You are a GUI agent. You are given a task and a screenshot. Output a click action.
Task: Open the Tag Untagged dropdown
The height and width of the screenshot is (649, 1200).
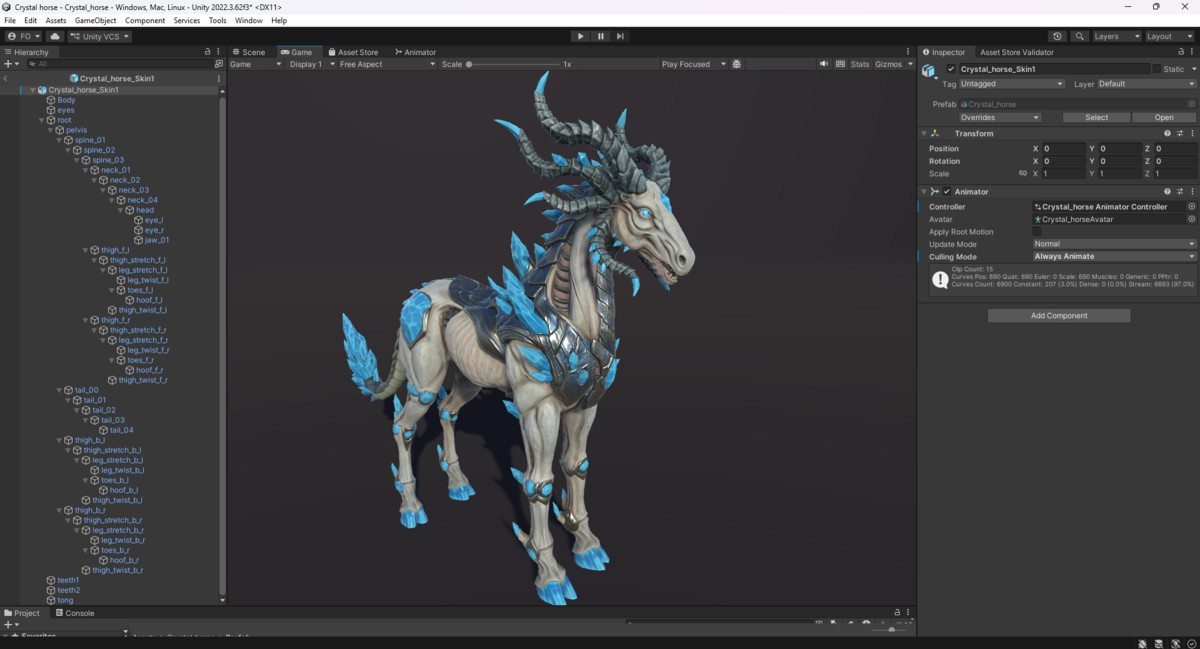click(1012, 84)
